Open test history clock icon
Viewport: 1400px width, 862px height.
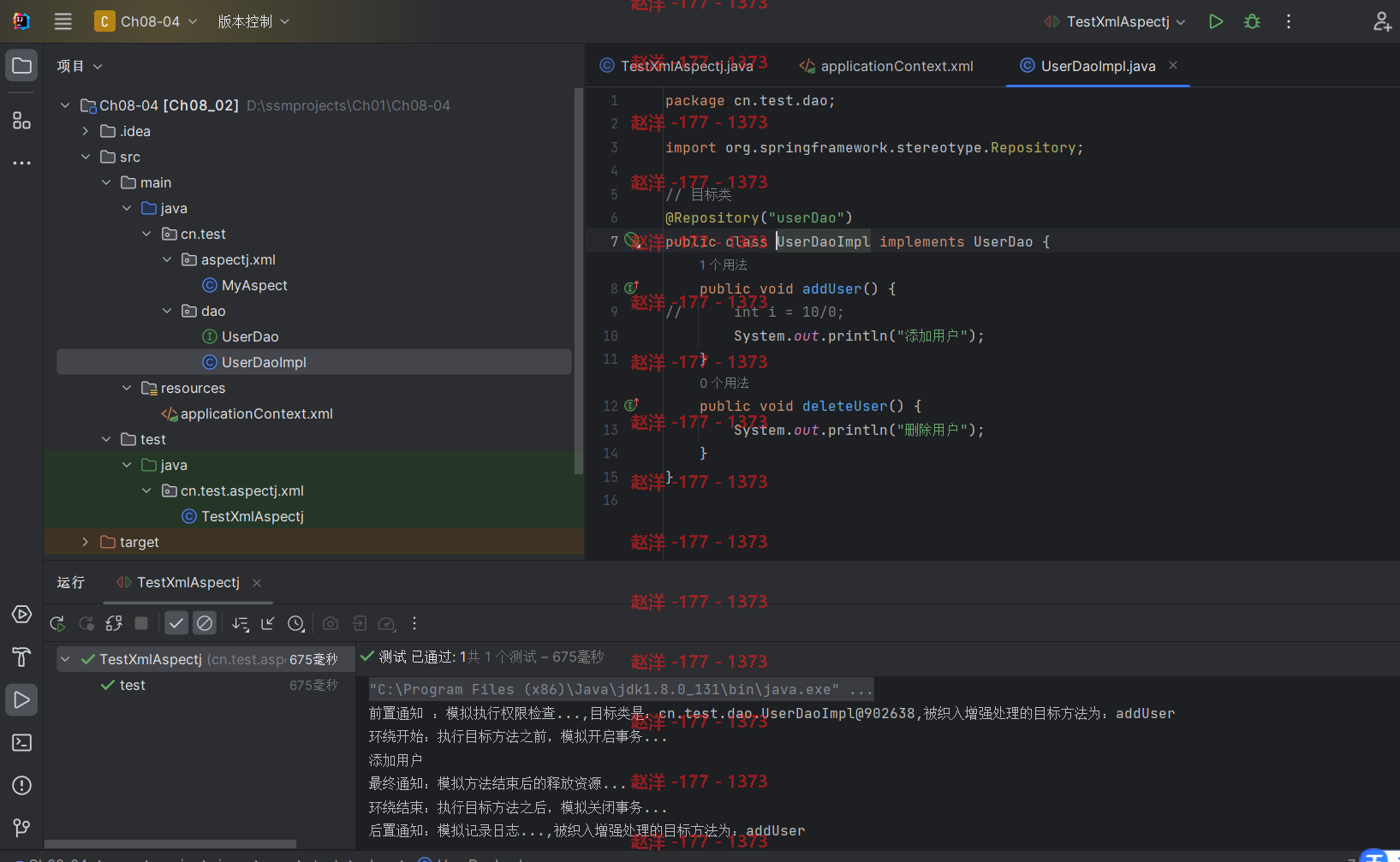click(x=296, y=623)
